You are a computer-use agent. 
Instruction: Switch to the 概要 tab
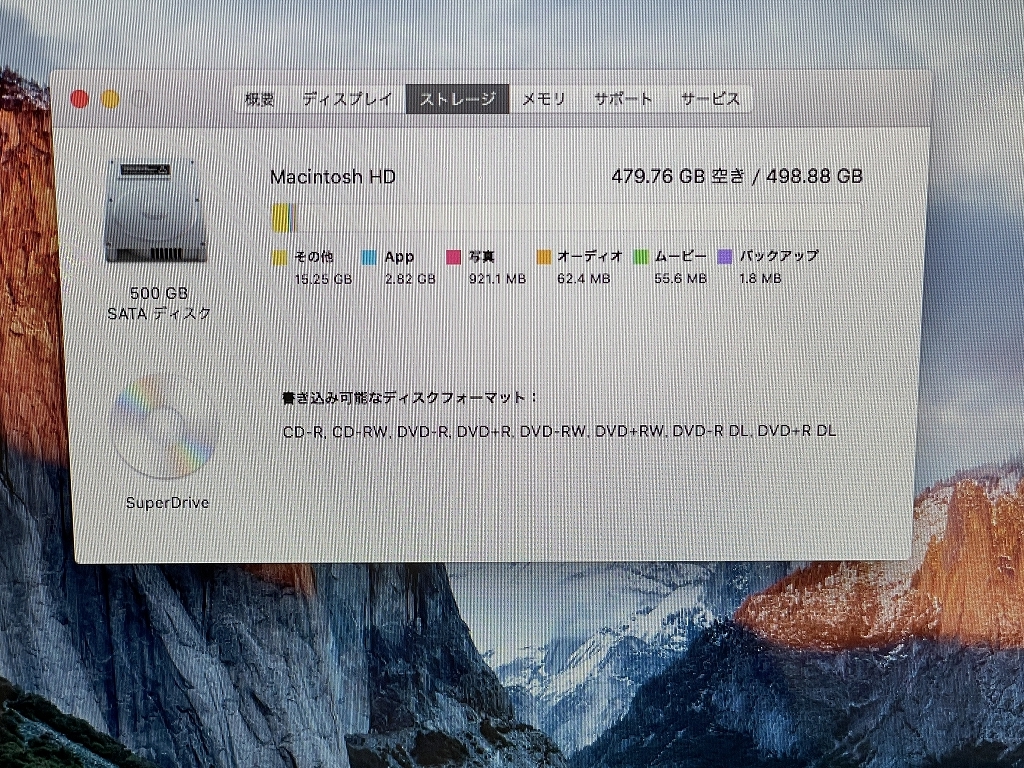pyautogui.click(x=259, y=99)
